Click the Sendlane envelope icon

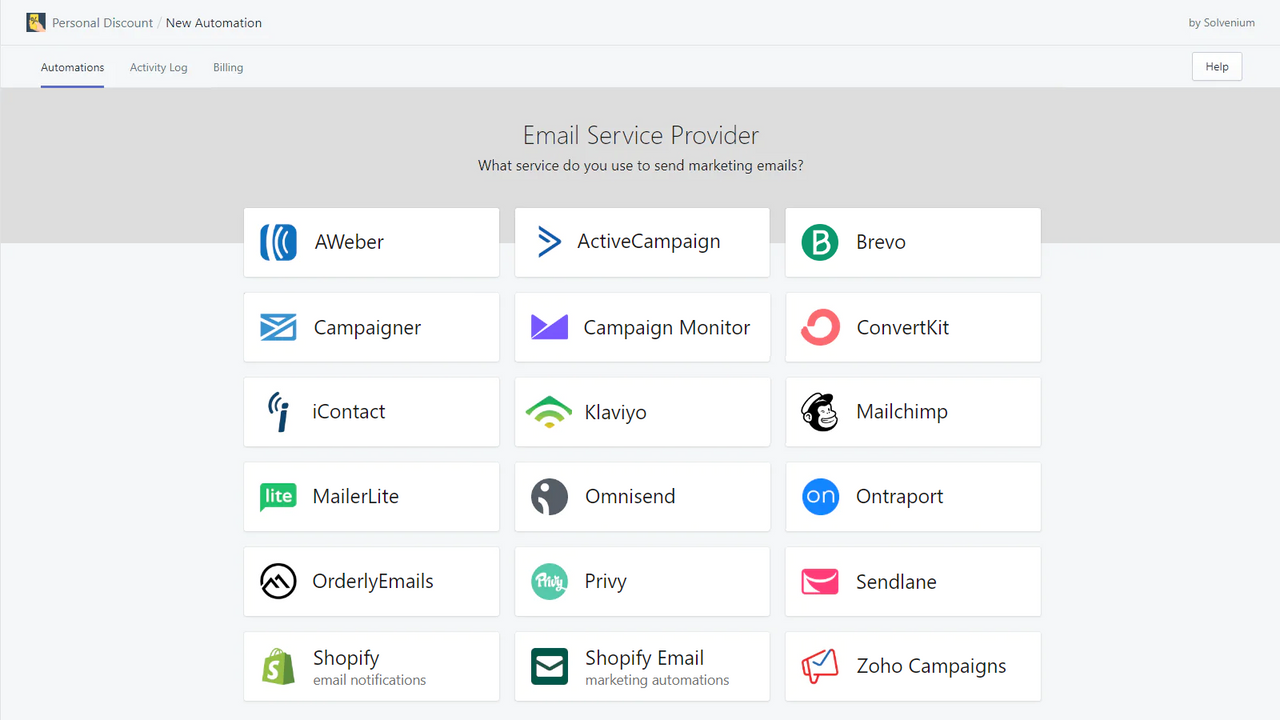pyautogui.click(x=820, y=581)
